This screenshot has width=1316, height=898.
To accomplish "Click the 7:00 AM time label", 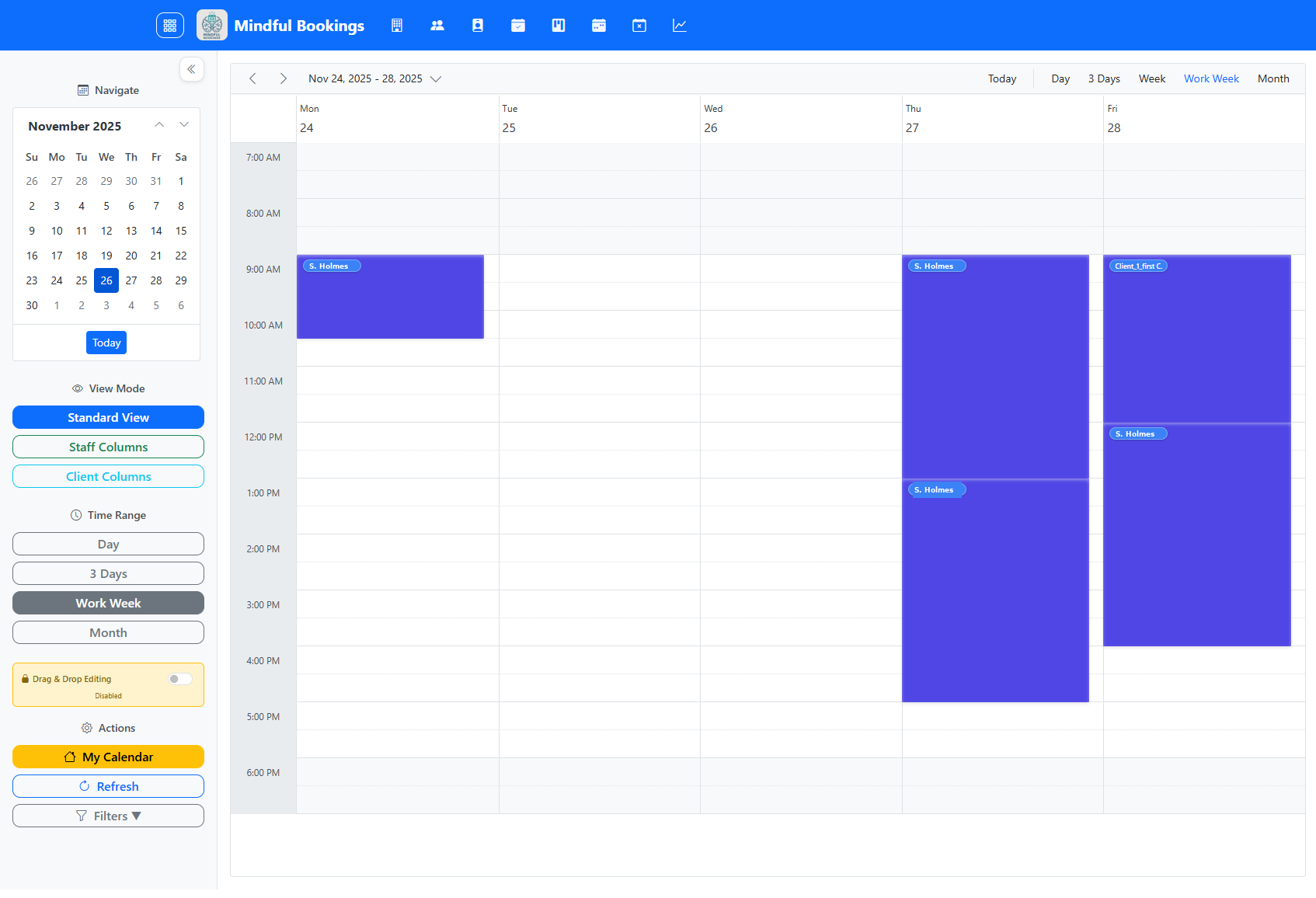I will [x=263, y=157].
